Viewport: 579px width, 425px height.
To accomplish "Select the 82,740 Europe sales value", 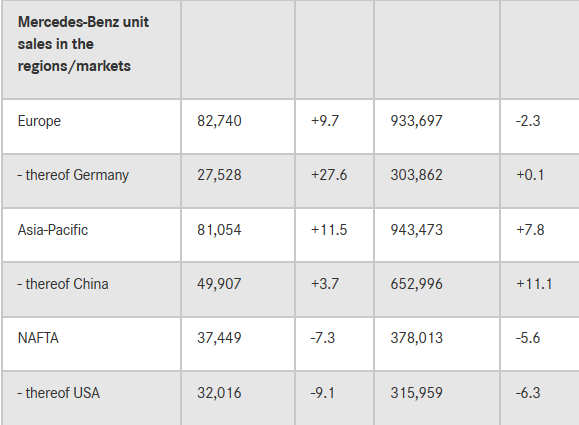I will (x=219, y=121).
